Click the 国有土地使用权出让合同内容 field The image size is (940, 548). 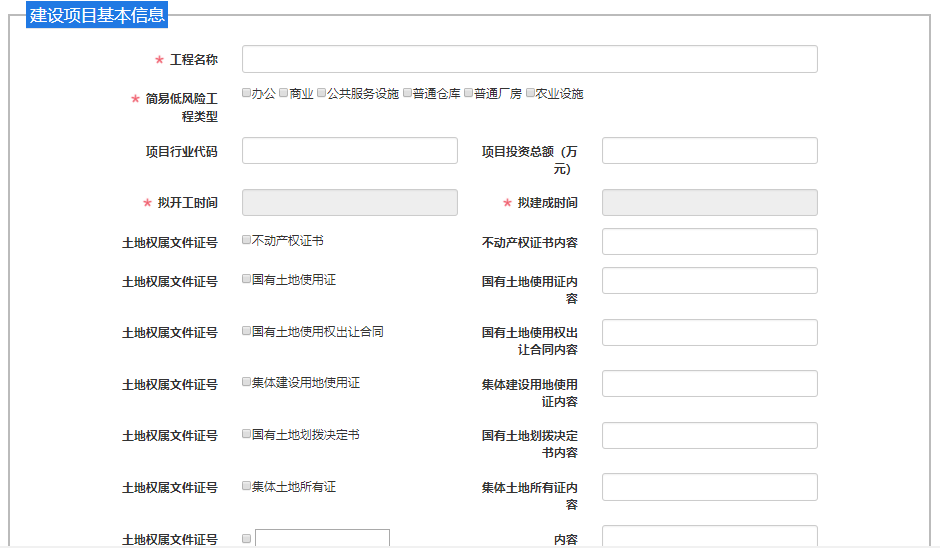click(710, 332)
